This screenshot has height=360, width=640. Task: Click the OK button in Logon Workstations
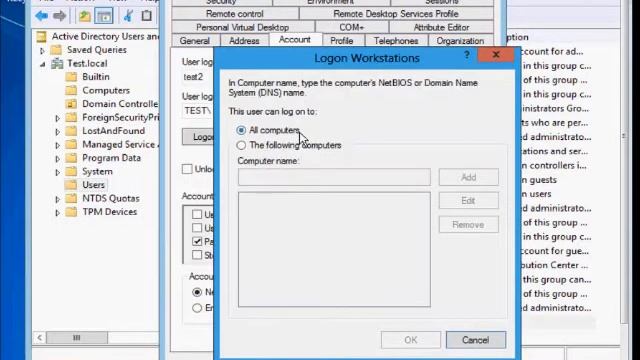coord(411,340)
